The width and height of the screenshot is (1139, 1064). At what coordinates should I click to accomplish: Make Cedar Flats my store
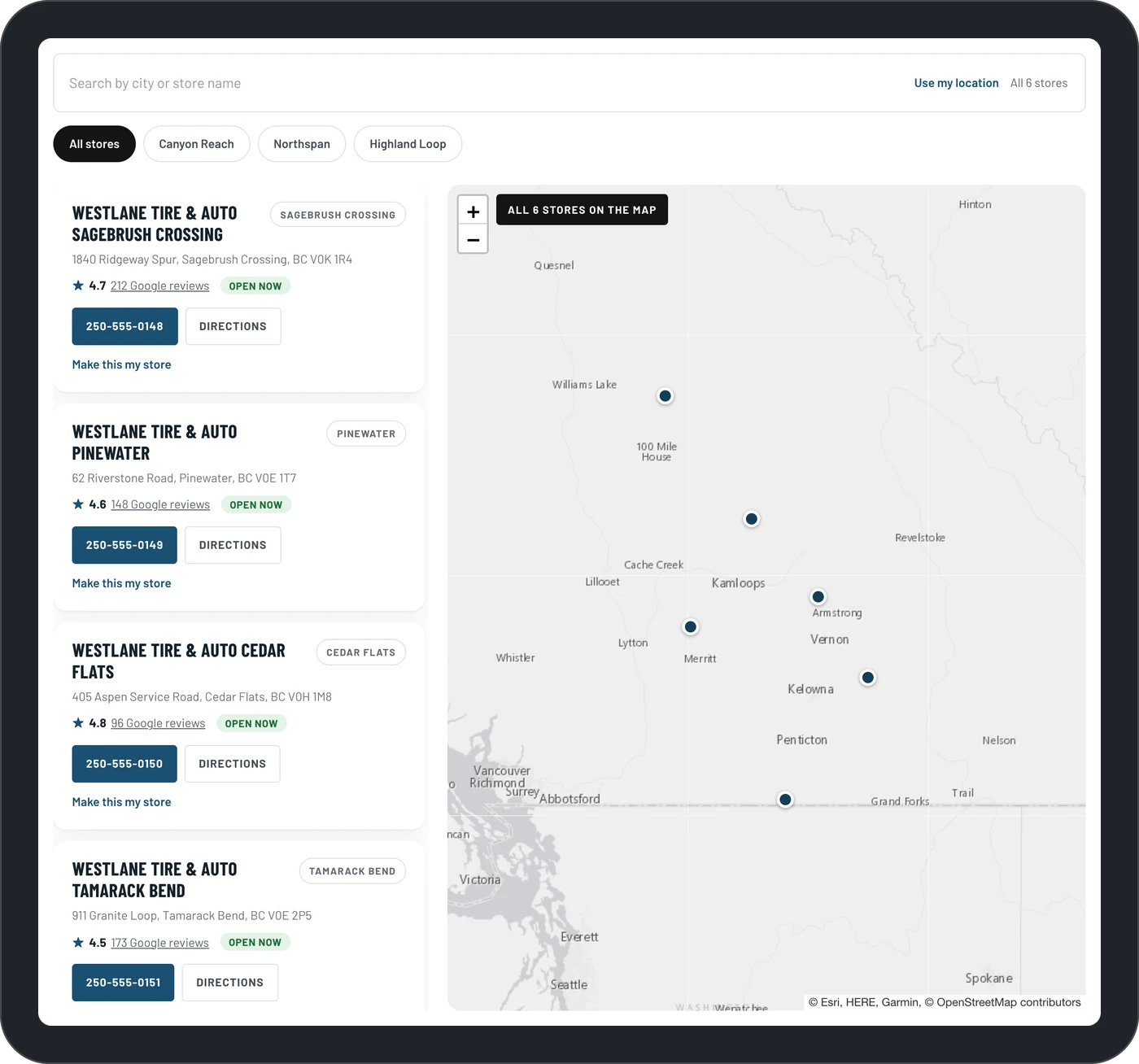121,802
